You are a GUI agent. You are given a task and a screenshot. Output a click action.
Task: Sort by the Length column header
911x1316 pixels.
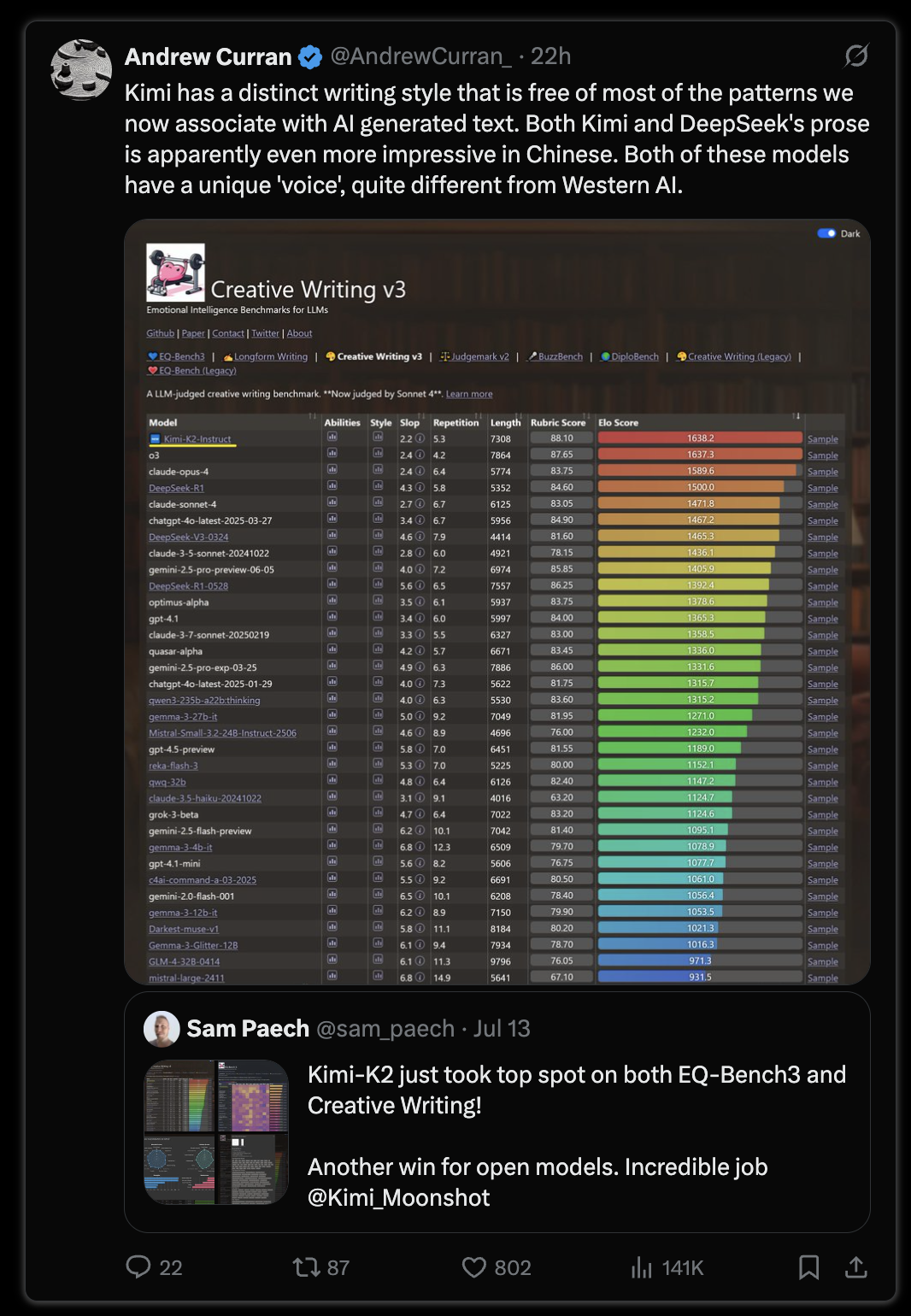505,423
